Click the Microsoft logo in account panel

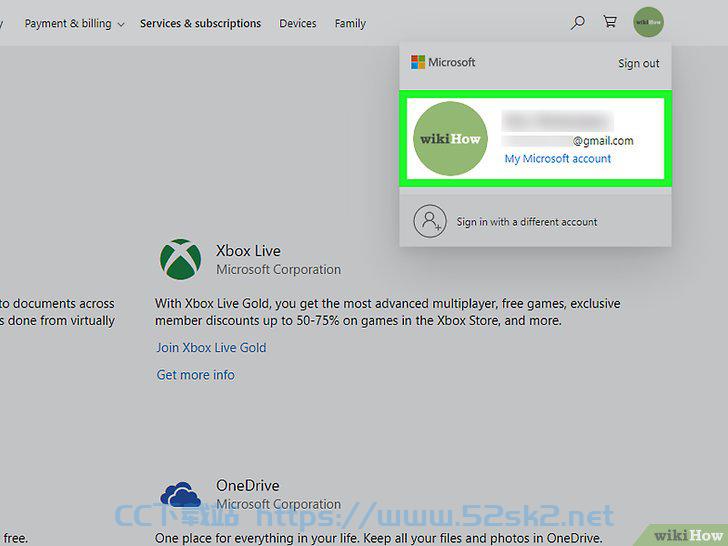point(443,62)
